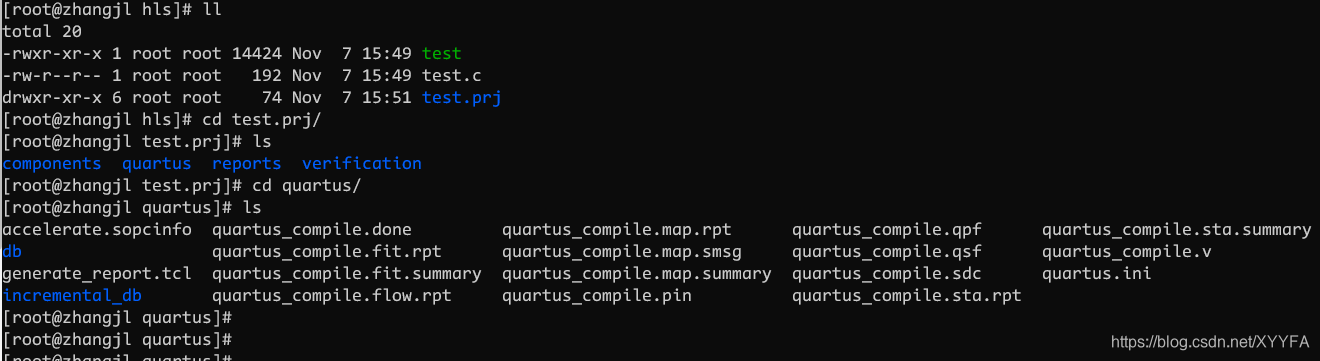
Task: Click the verification directory name
Action: point(362,163)
